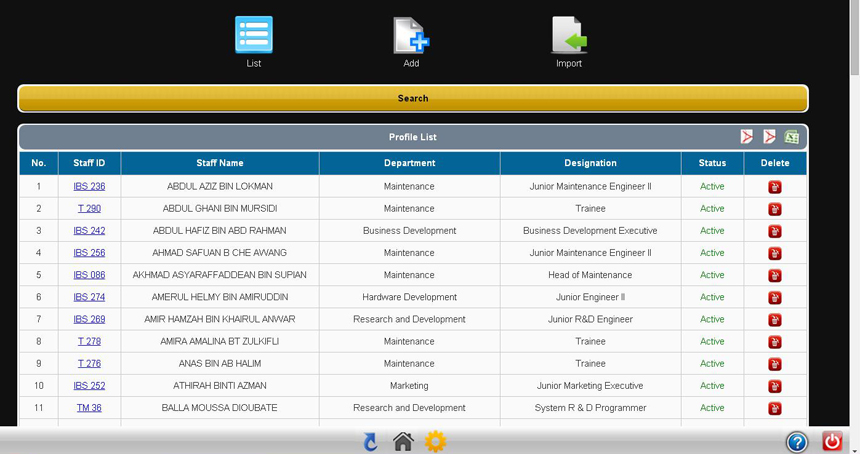Open staff ID link T 290
This screenshot has height=454, width=860.
click(89, 208)
